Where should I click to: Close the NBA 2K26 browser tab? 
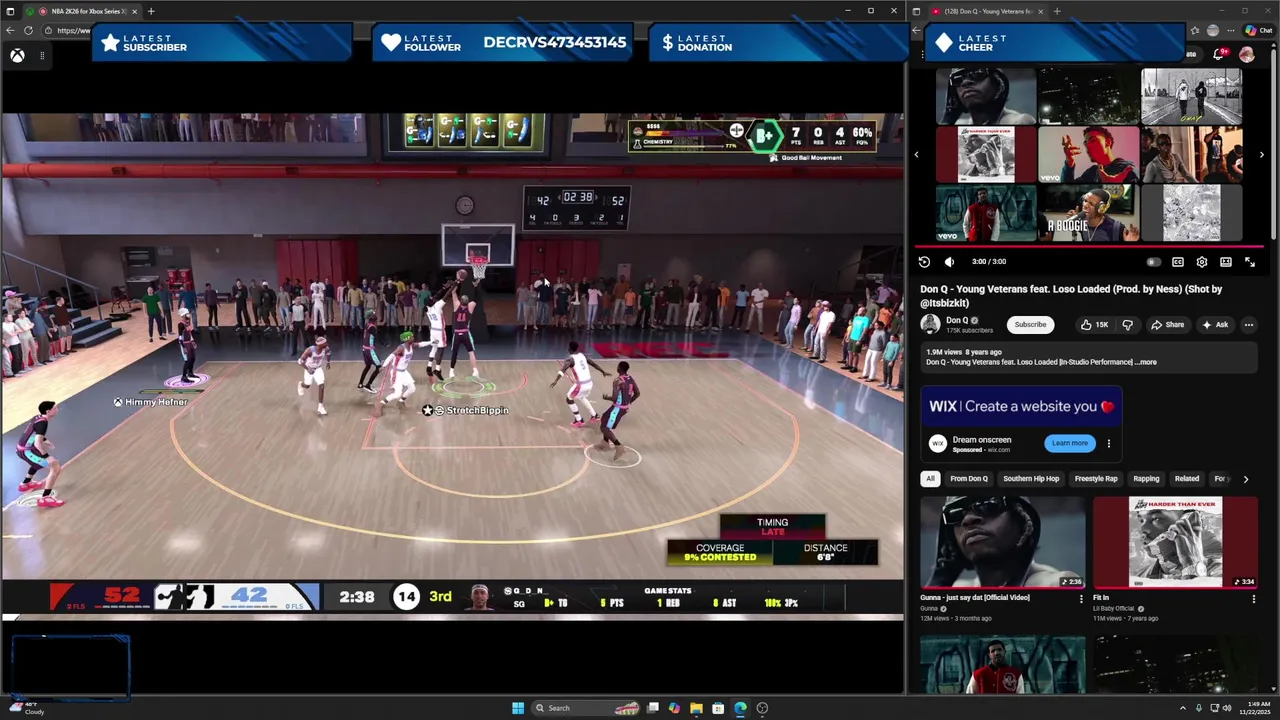click(x=134, y=11)
